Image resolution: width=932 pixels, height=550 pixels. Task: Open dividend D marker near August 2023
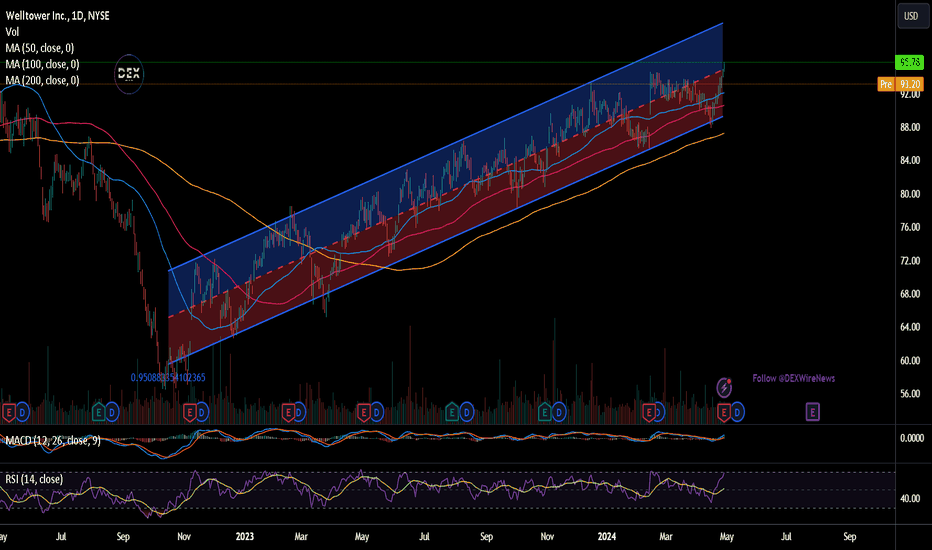click(x=467, y=411)
